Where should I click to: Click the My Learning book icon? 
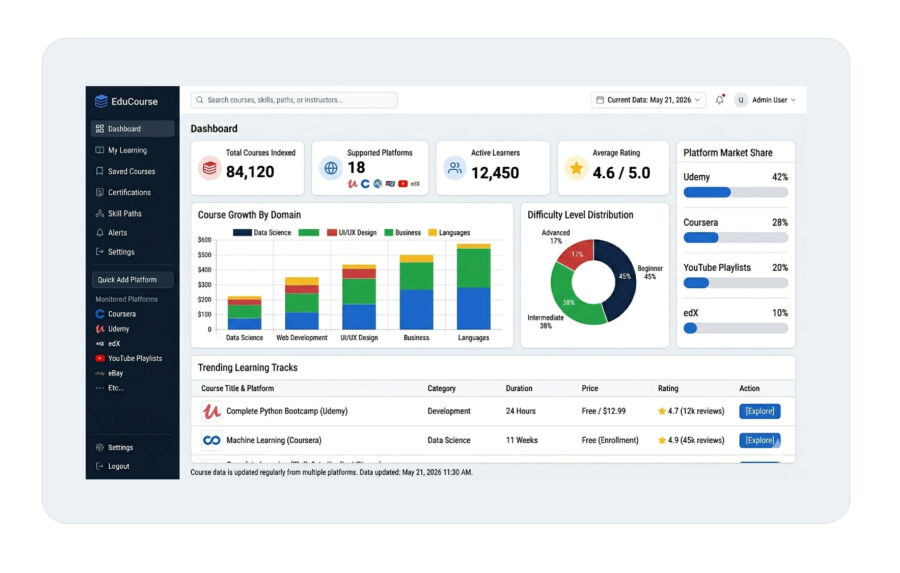100,150
